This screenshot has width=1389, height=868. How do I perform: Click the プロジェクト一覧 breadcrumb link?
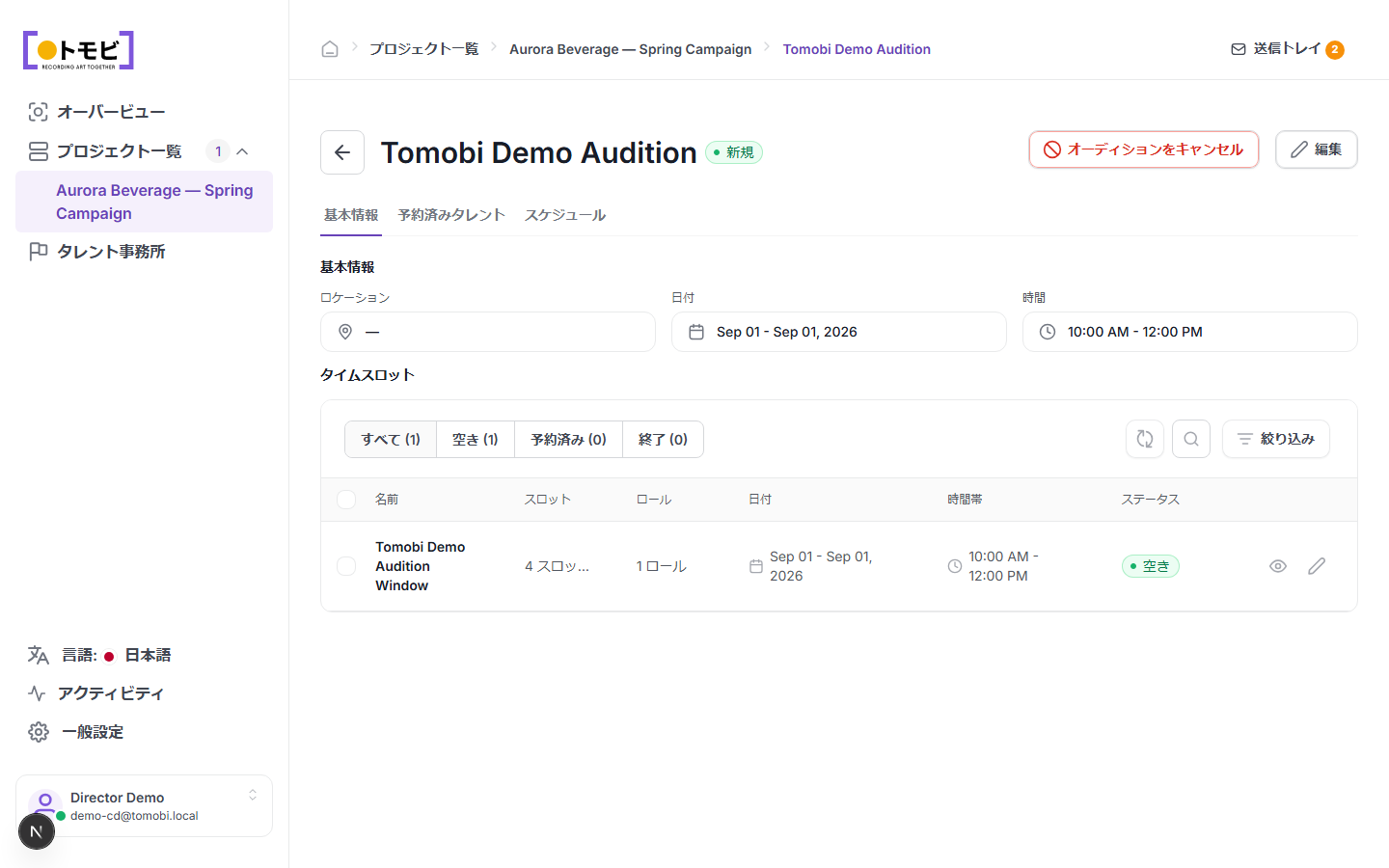(423, 49)
